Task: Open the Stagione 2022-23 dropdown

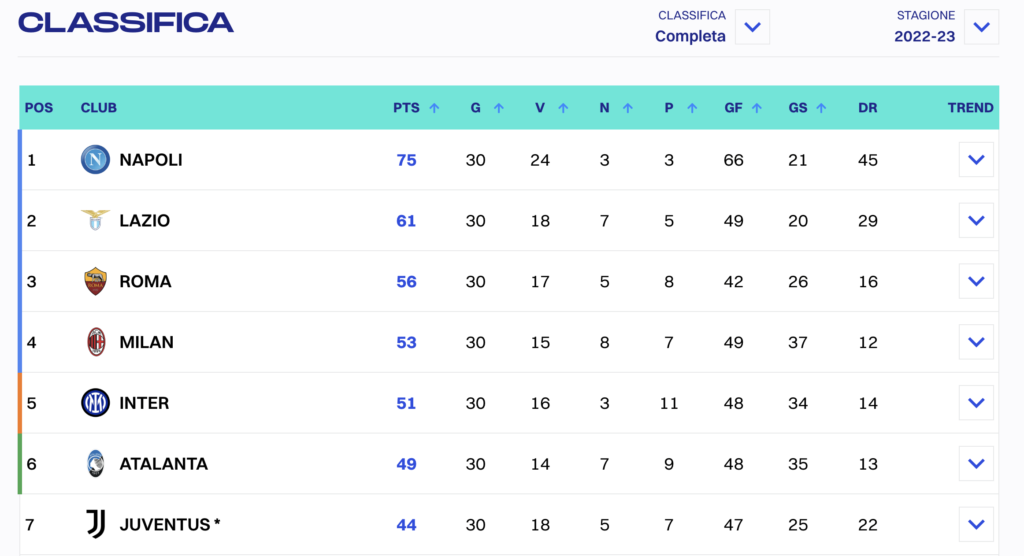Action: pyautogui.click(x=981, y=27)
